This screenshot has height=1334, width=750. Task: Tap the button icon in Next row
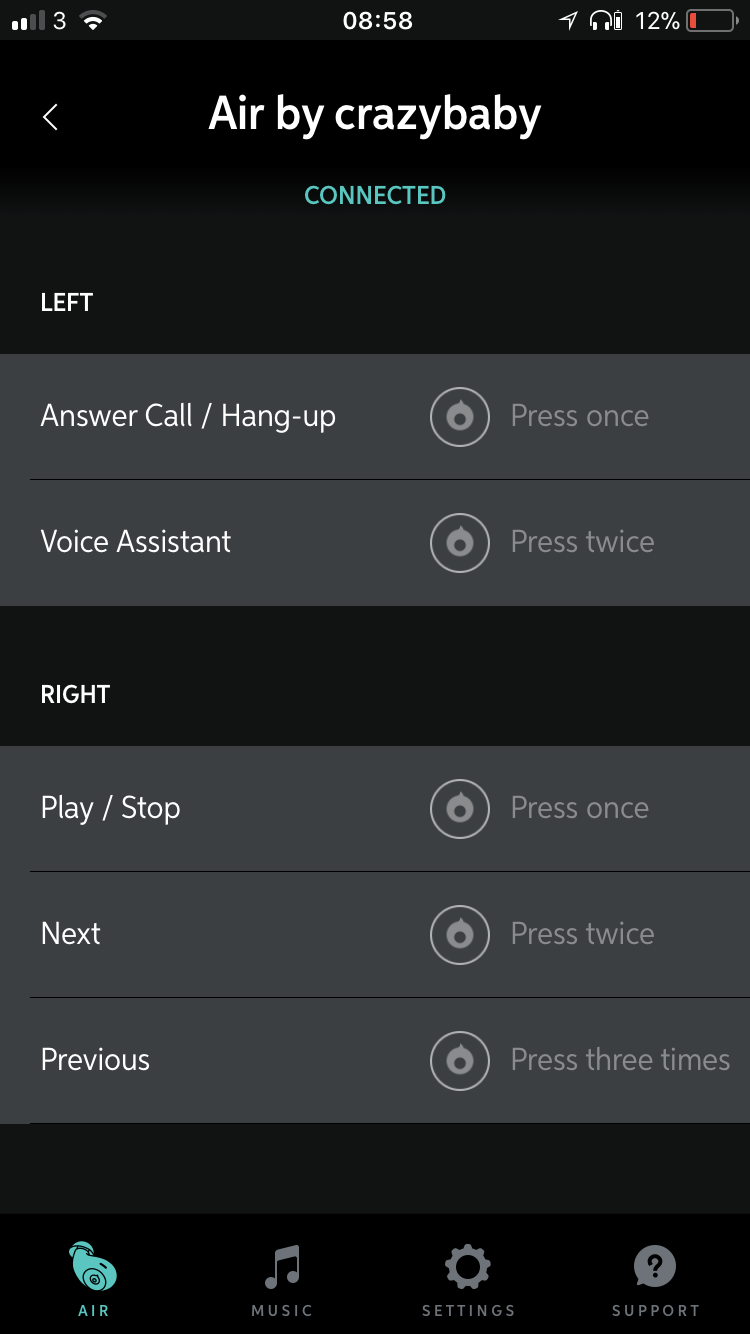(x=460, y=935)
